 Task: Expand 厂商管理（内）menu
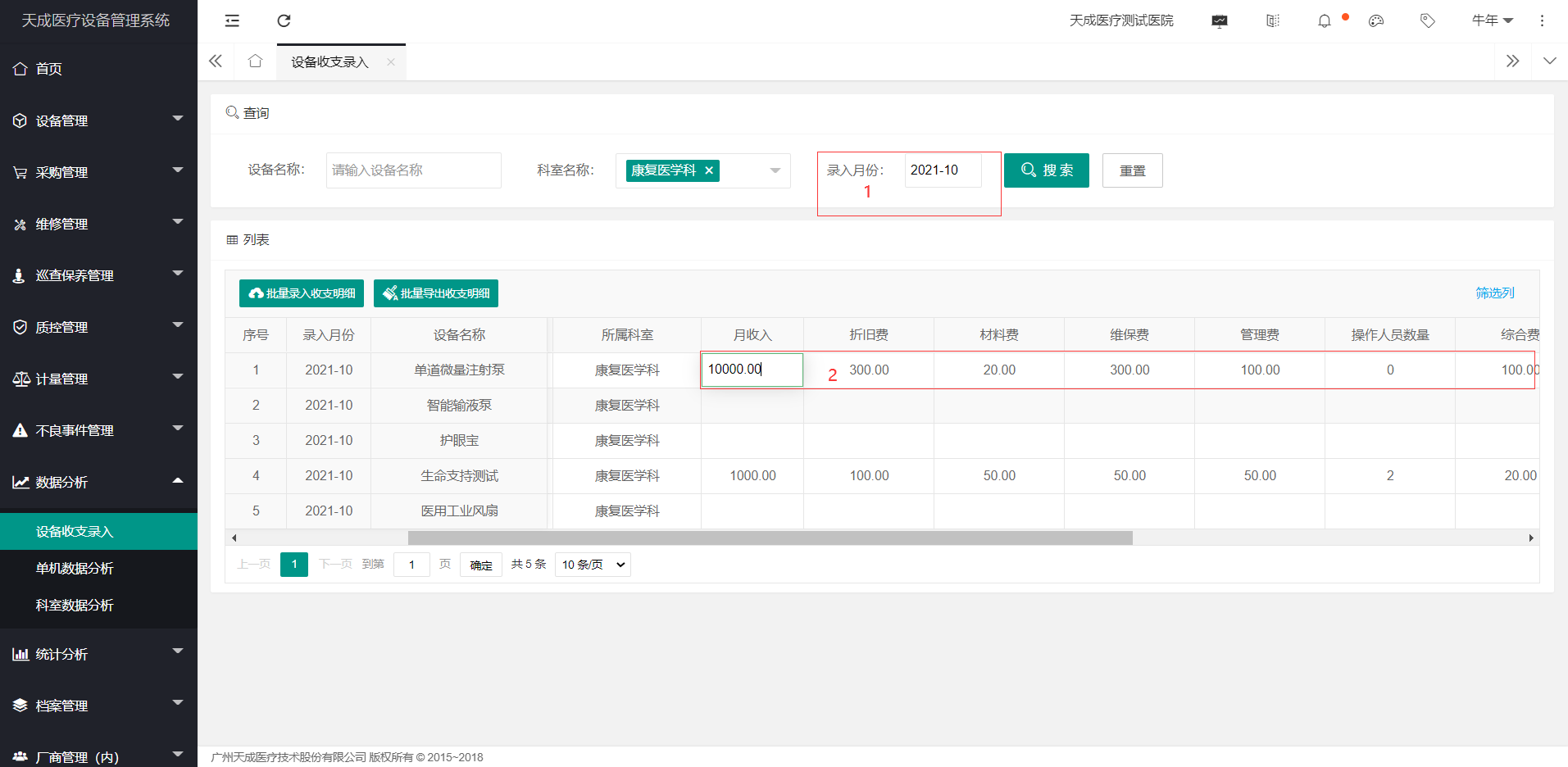pos(98,756)
